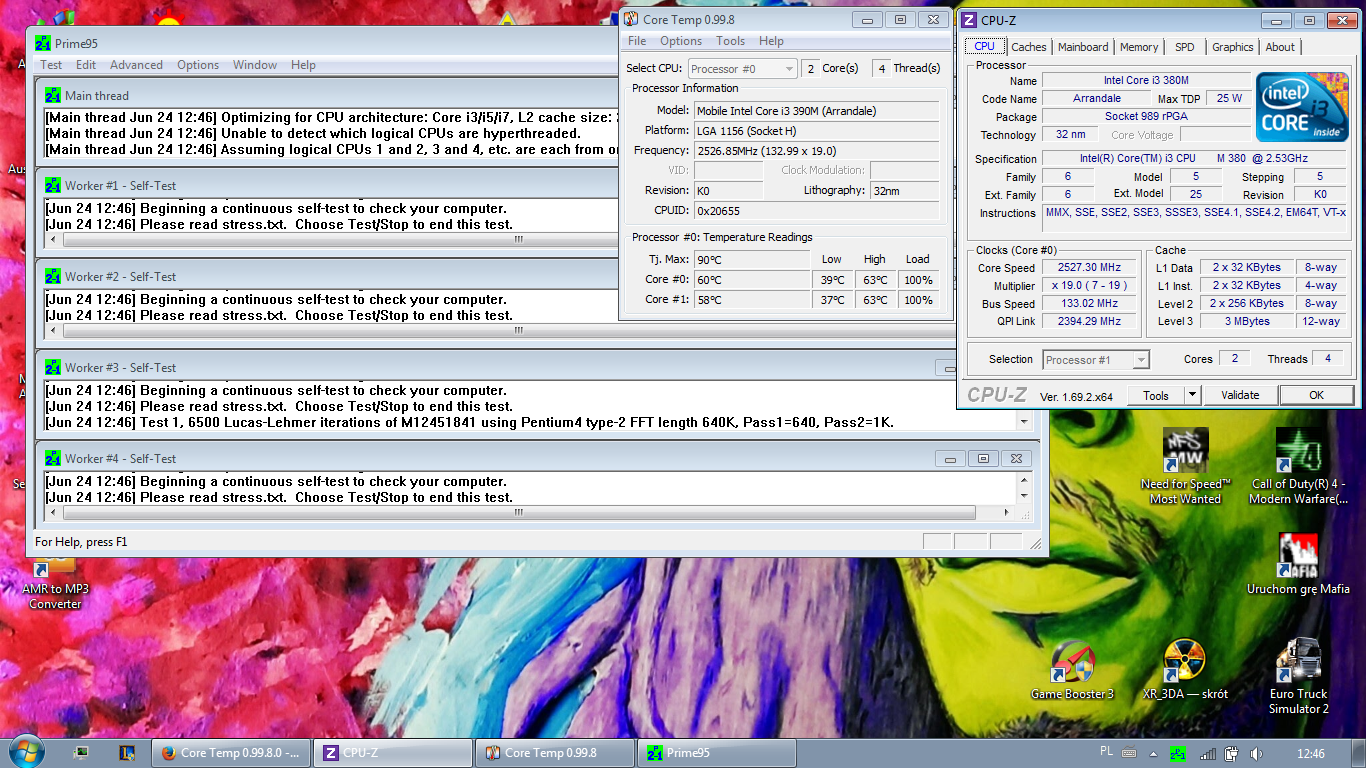Screen dimensions: 1366x768
Task: Click the Worker #4 Self-Test window icon
Action: pos(54,459)
